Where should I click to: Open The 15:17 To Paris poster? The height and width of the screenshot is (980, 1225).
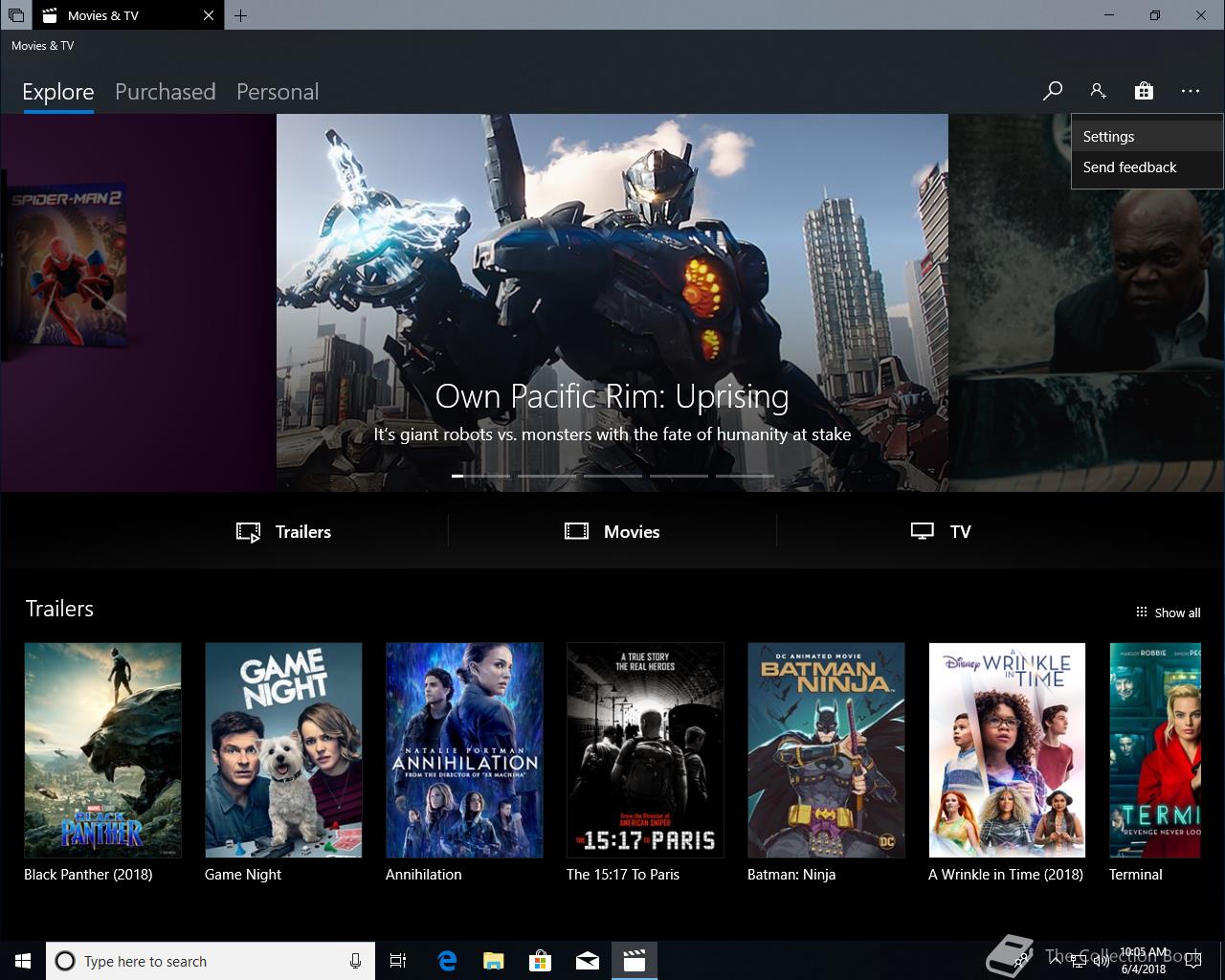click(645, 750)
